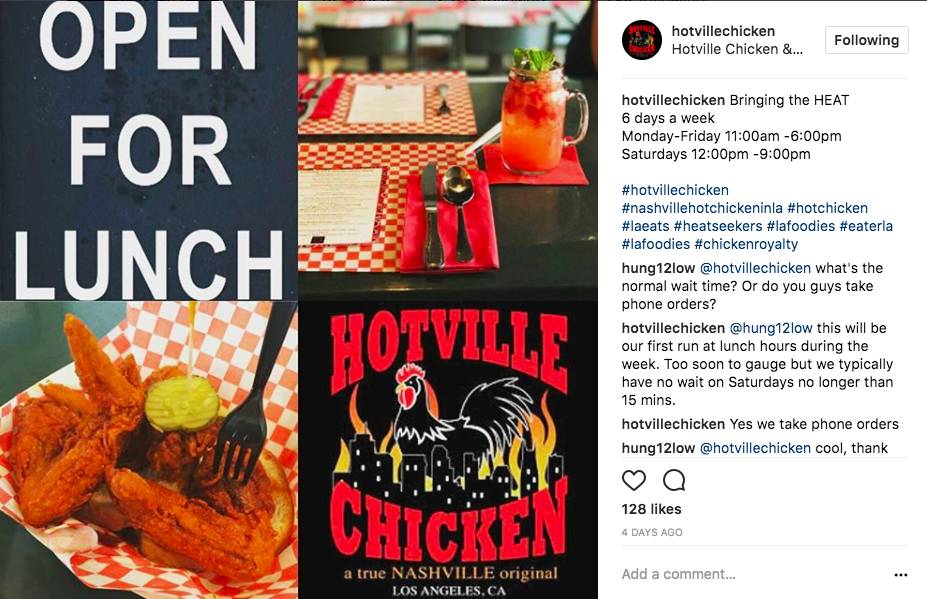Click the OPEN FOR LUNCH image tile

148,150
